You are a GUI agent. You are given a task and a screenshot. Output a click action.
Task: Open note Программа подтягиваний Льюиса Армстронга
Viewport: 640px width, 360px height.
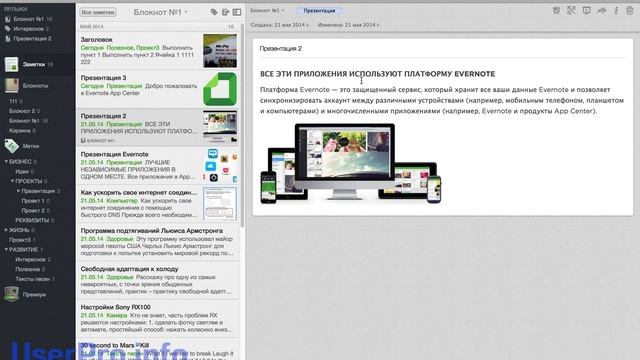coord(158,242)
